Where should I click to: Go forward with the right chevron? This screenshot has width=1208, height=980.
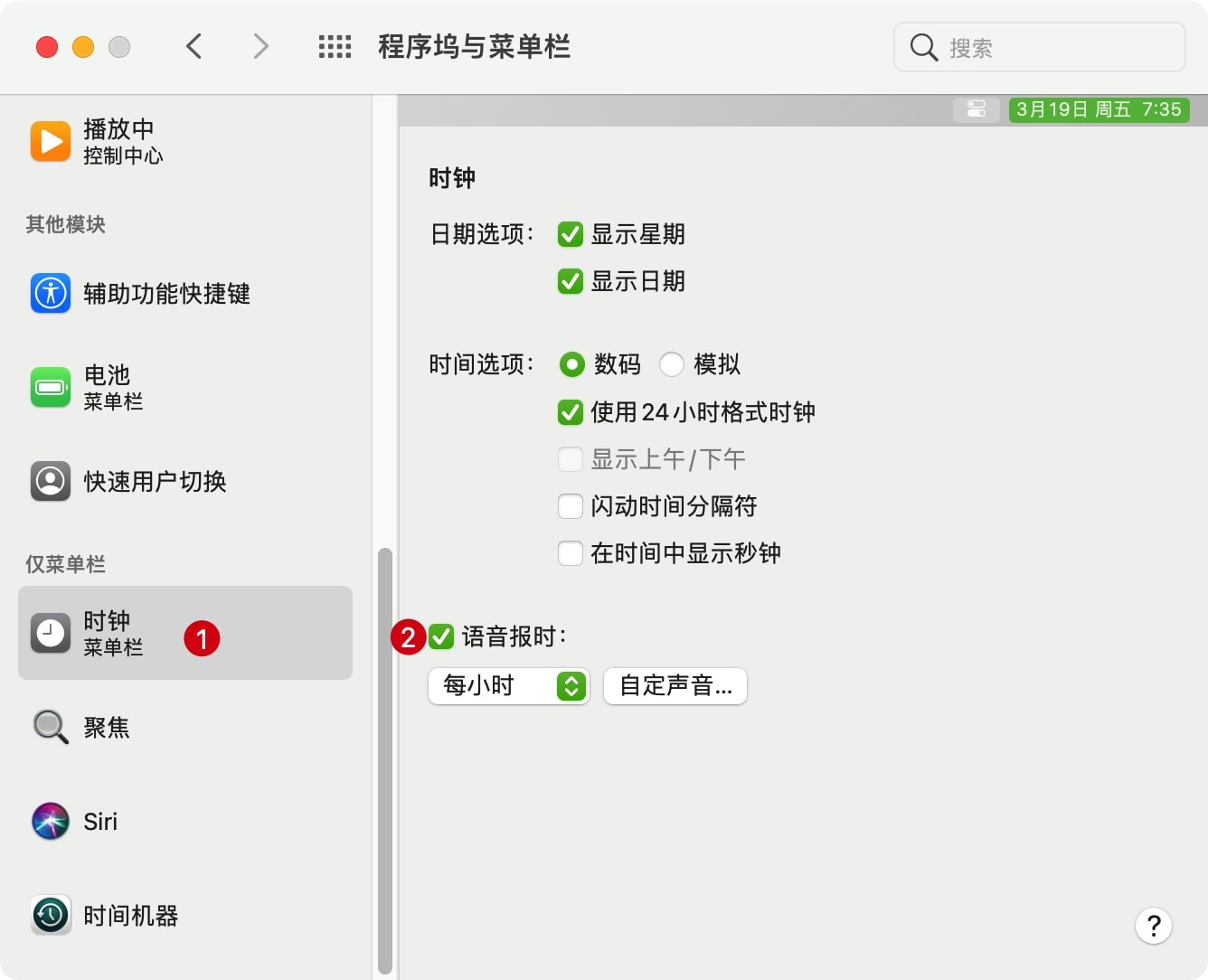260,46
